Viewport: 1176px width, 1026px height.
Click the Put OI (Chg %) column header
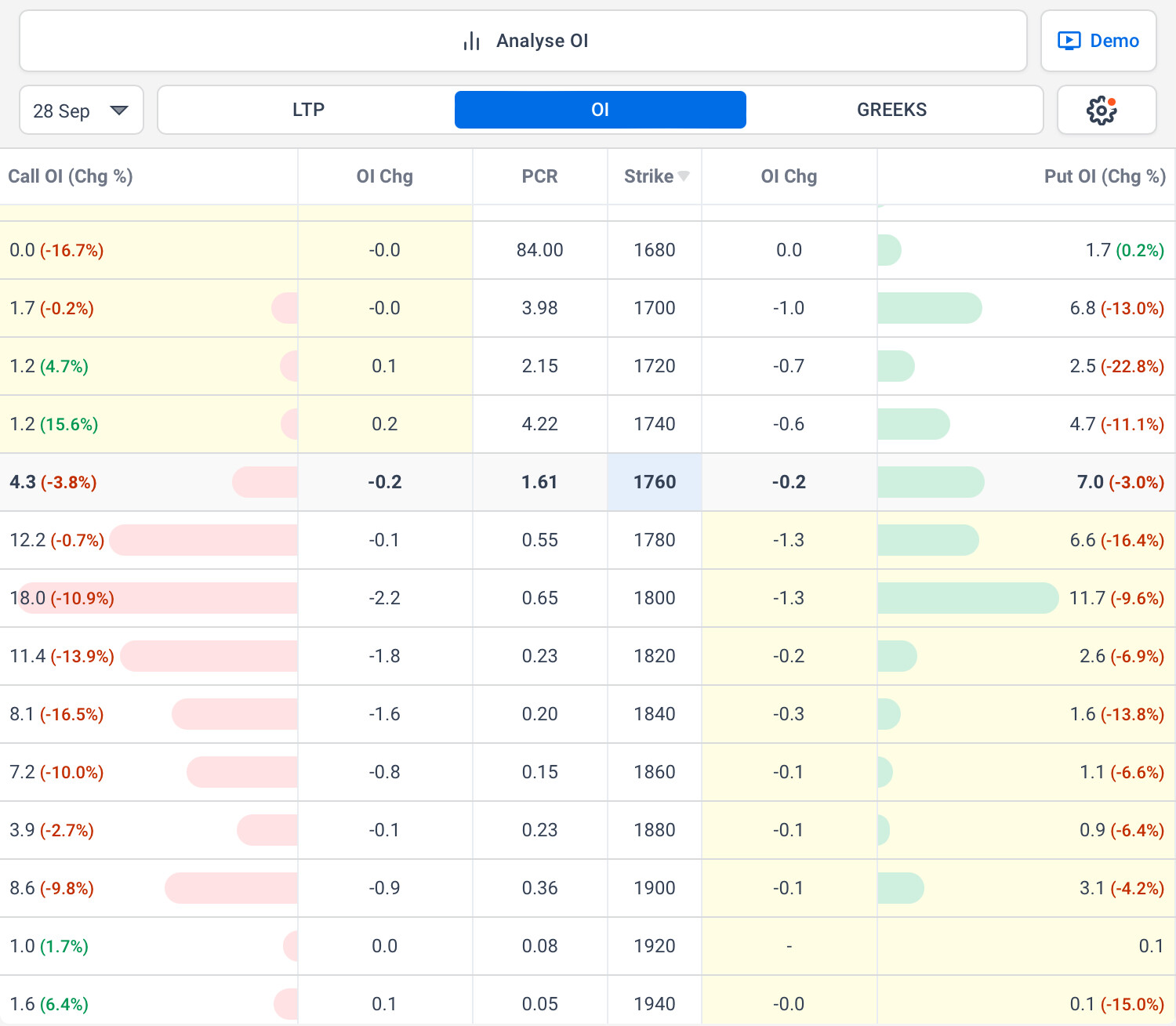click(1104, 176)
